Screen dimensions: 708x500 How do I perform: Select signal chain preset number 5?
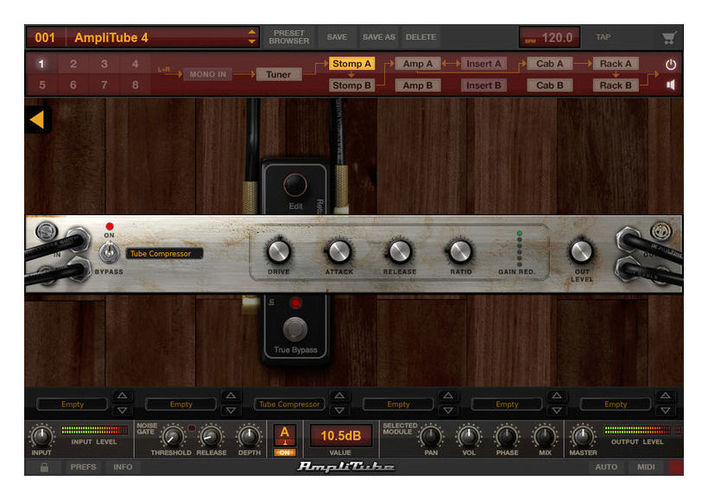(x=42, y=85)
